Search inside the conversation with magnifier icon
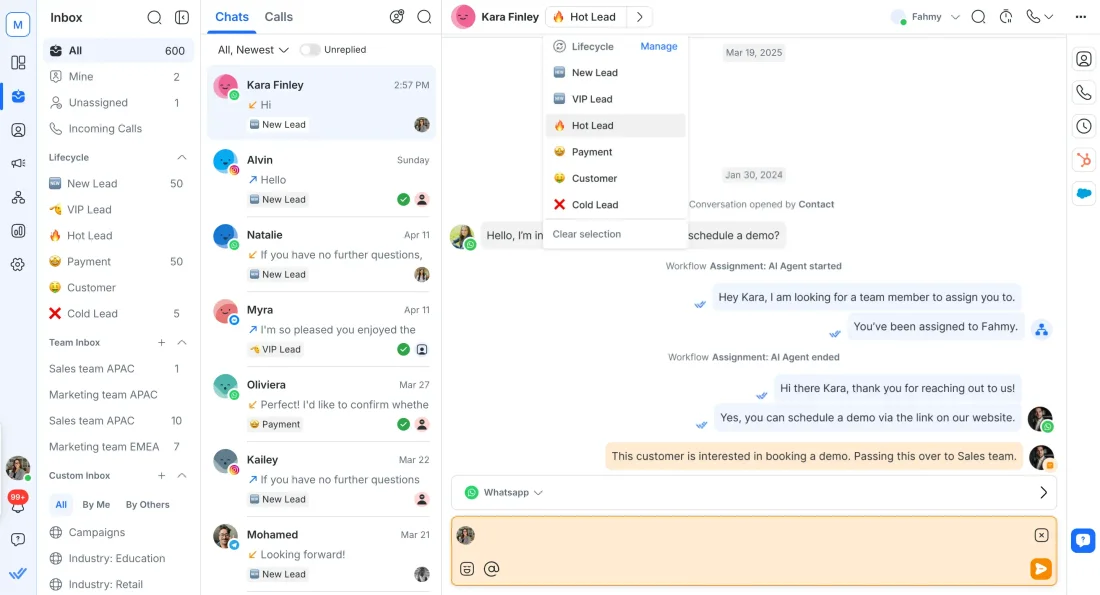 click(978, 17)
